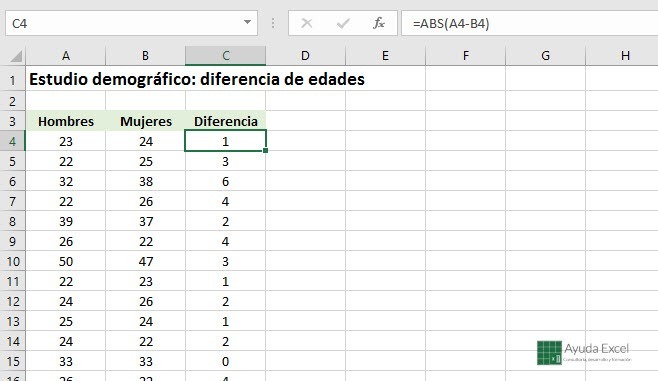The image size is (658, 381).
Task: Click the title cell Estudio demográfico
Action: tap(197, 79)
